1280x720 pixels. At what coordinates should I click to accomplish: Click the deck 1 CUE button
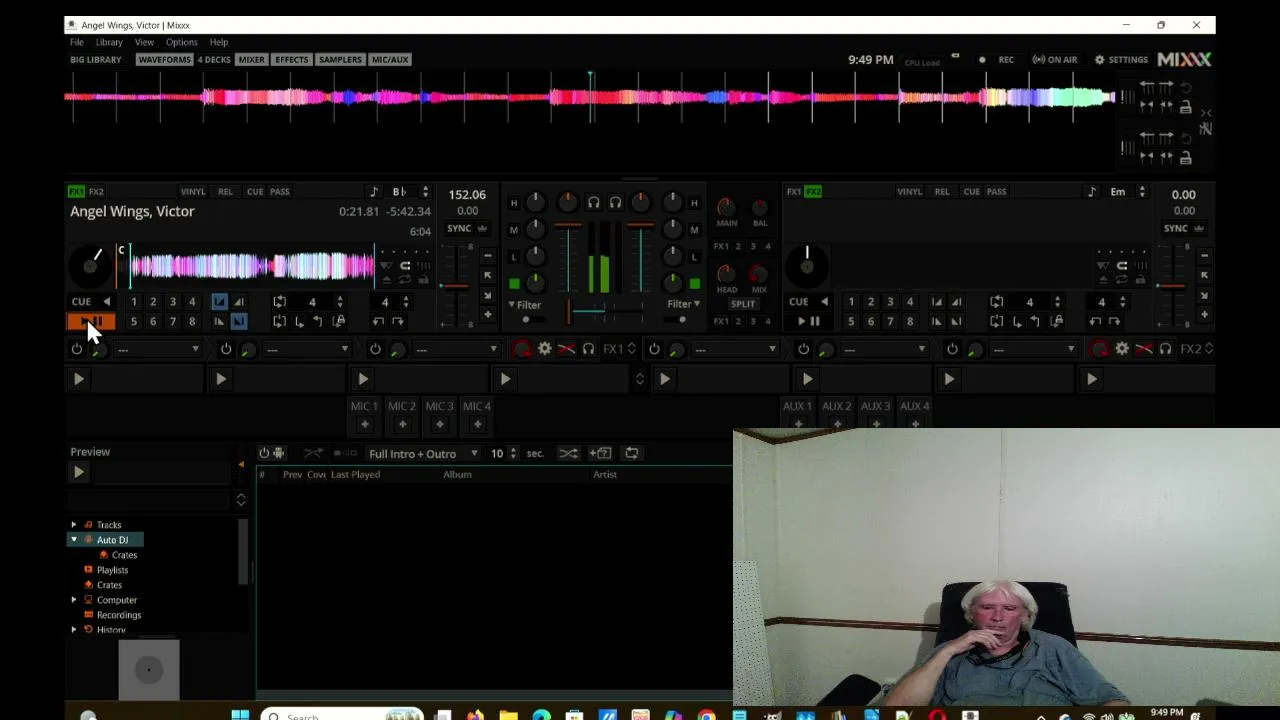click(x=81, y=301)
